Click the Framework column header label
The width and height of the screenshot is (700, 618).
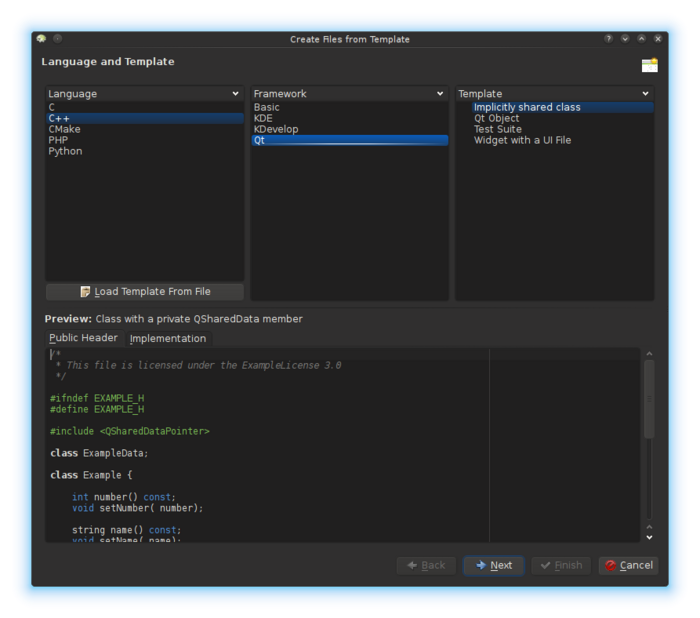pos(280,94)
